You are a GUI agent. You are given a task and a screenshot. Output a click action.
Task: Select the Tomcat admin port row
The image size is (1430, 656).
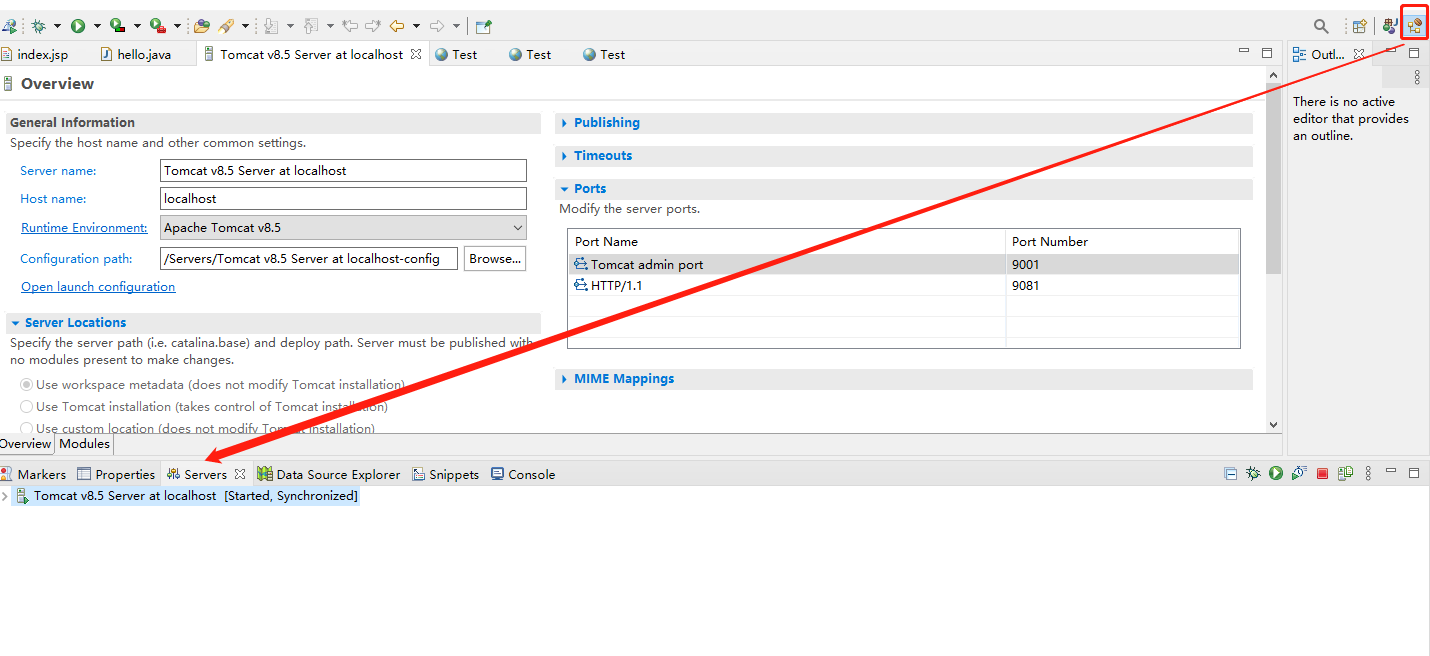[904, 265]
